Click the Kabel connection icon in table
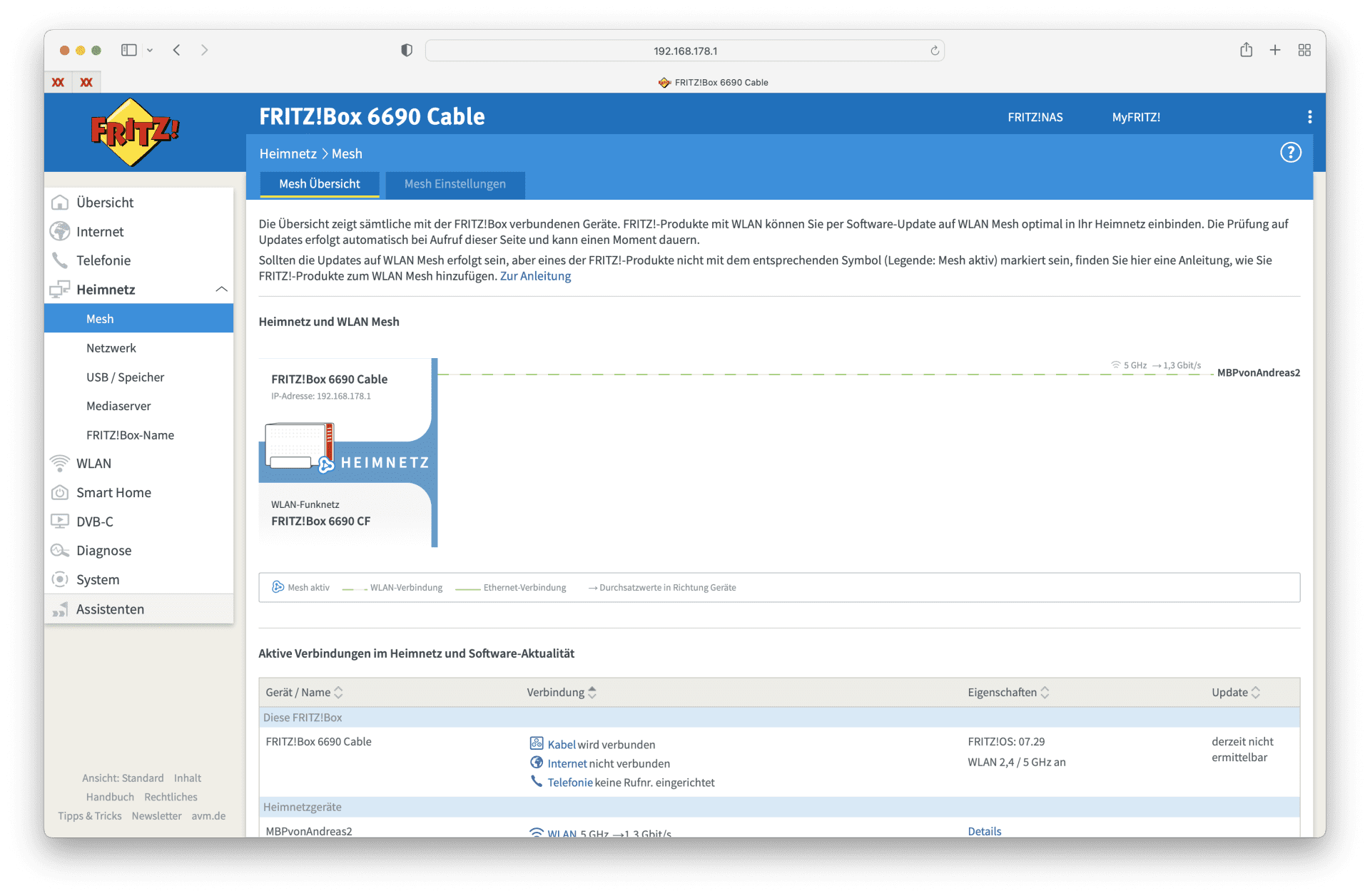The image size is (1370, 896). point(537,744)
